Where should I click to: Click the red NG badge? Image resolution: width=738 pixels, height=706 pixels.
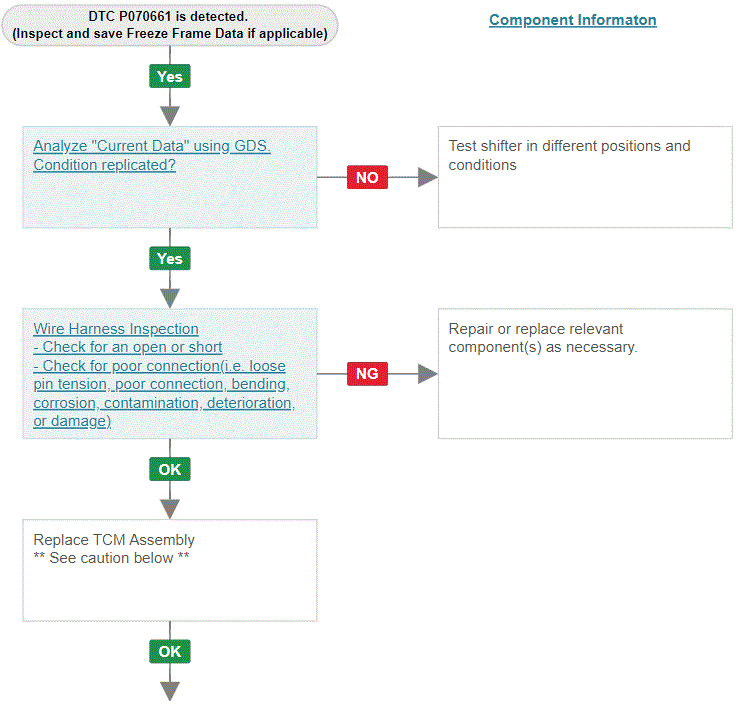(x=367, y=374)
